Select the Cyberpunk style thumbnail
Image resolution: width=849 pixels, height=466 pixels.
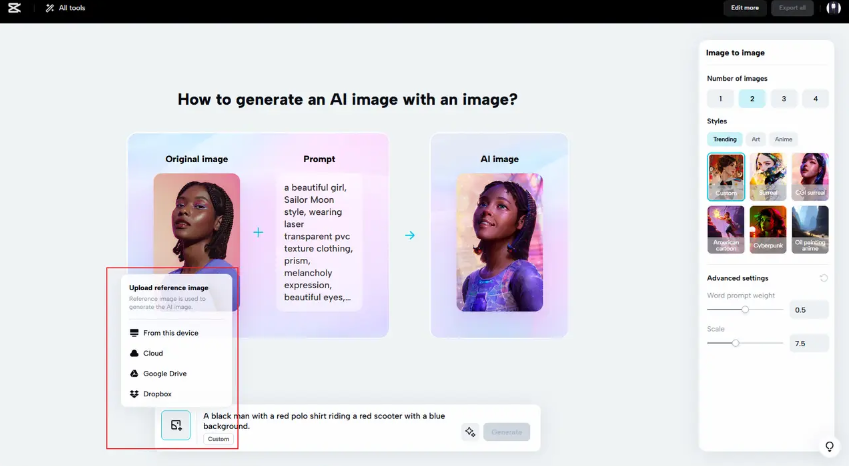coord(768,229)
